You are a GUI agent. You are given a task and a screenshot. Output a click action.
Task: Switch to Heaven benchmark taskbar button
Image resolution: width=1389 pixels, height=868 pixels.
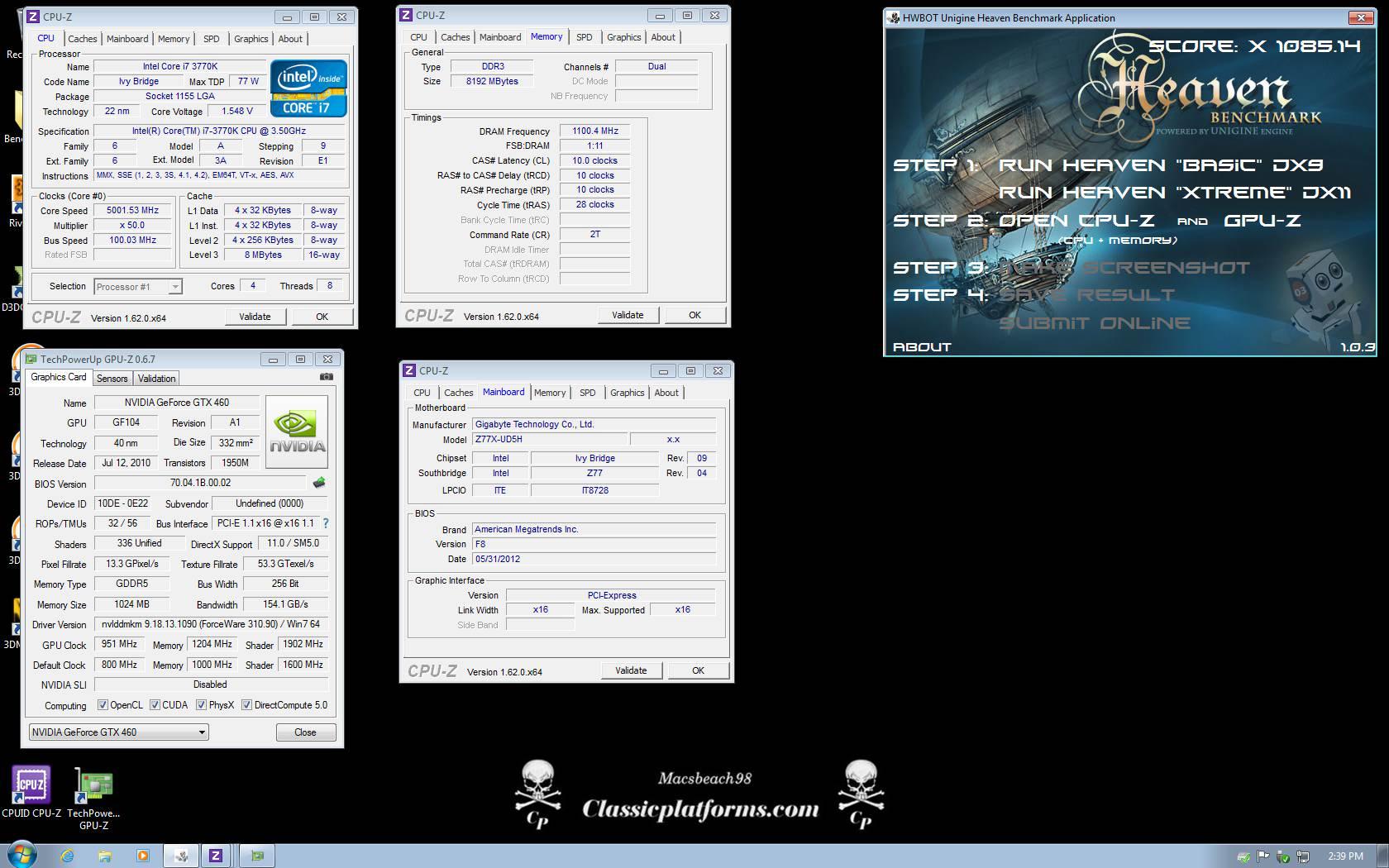[181, 856]
